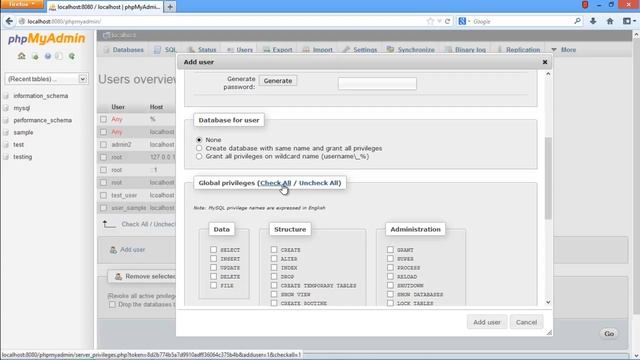Viewport: 640px width, 360px height.
Task: Switch to the Export tab
Action: 278,50
